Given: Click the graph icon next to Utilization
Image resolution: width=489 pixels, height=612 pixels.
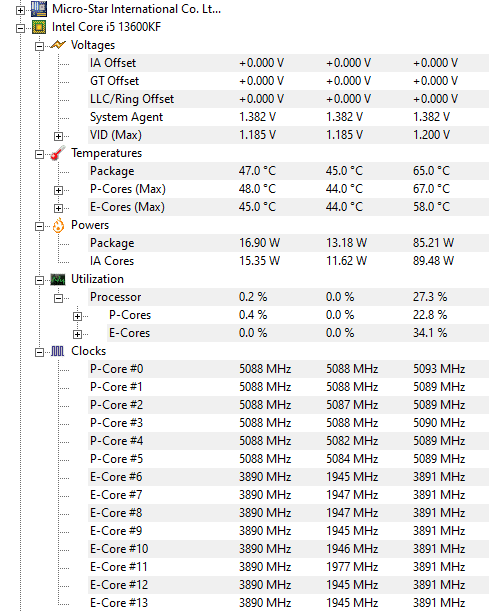Looking at the screenshot, I should [58, 279].
